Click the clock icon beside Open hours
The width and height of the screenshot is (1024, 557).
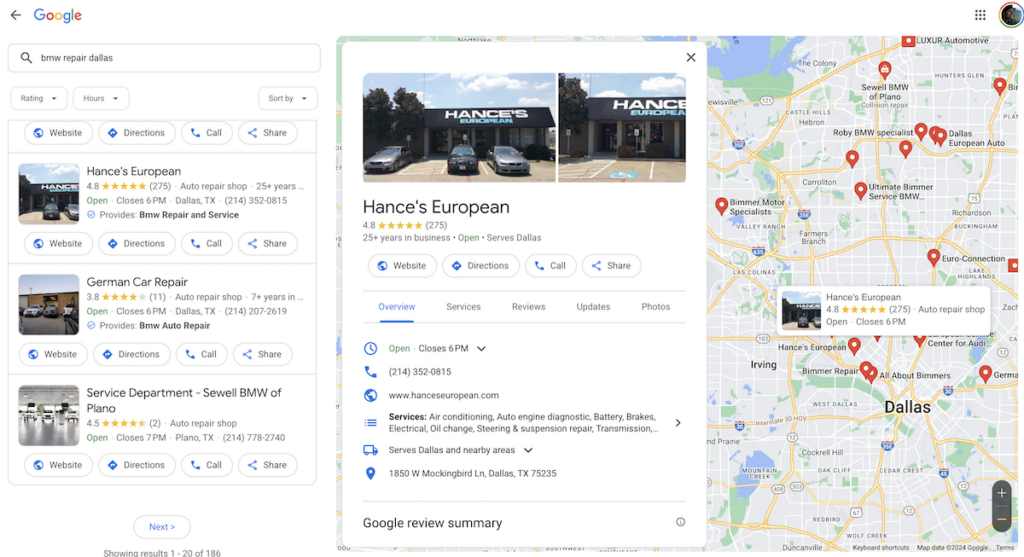370,348
